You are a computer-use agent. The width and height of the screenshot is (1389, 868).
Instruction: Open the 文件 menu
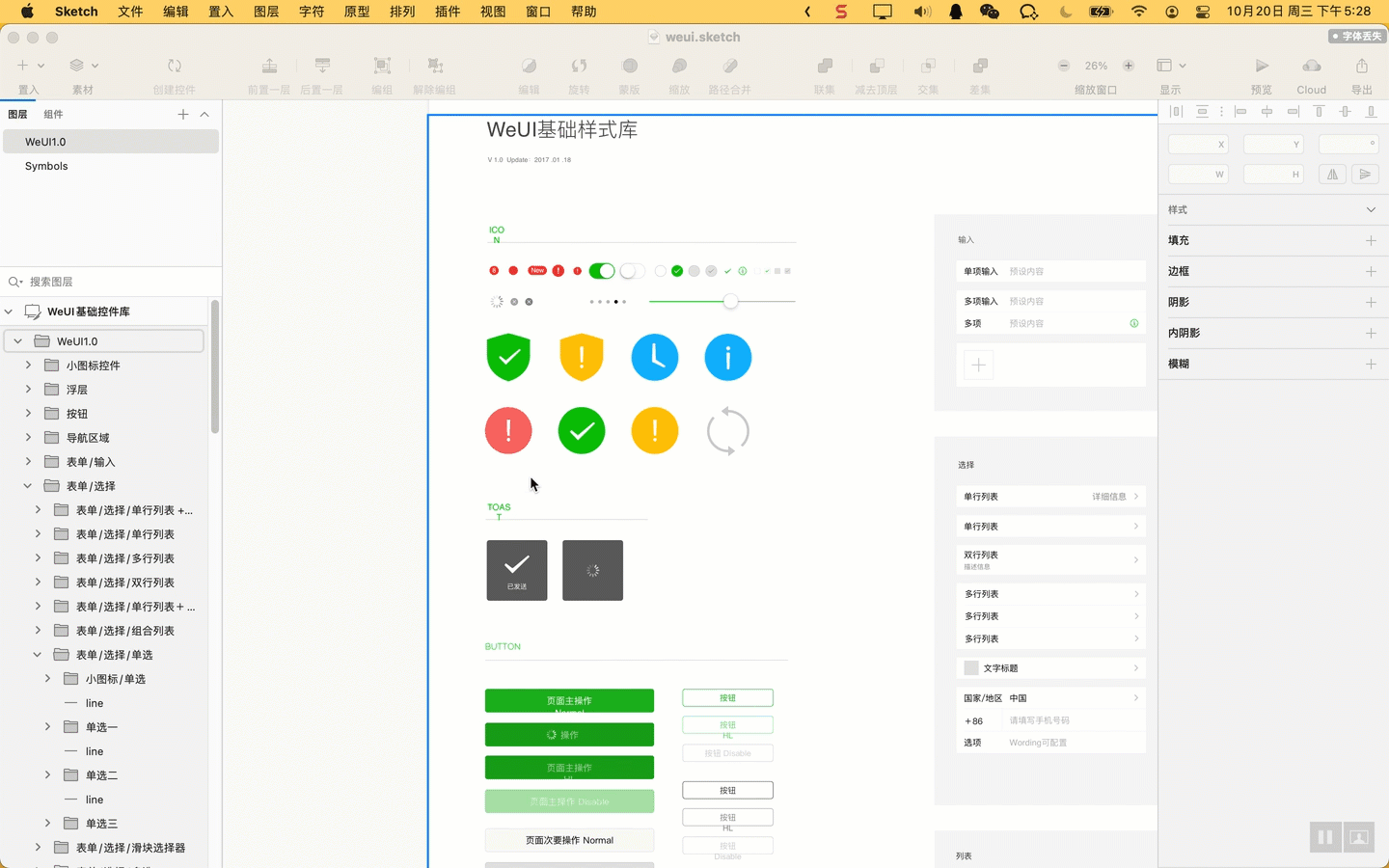click(130, 12)
